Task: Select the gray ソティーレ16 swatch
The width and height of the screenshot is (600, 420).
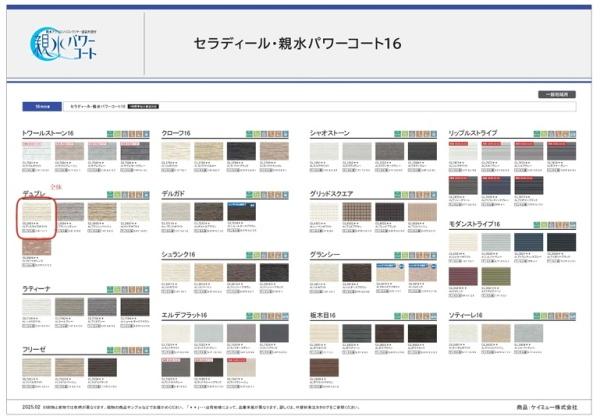Action: pos(529,333)
